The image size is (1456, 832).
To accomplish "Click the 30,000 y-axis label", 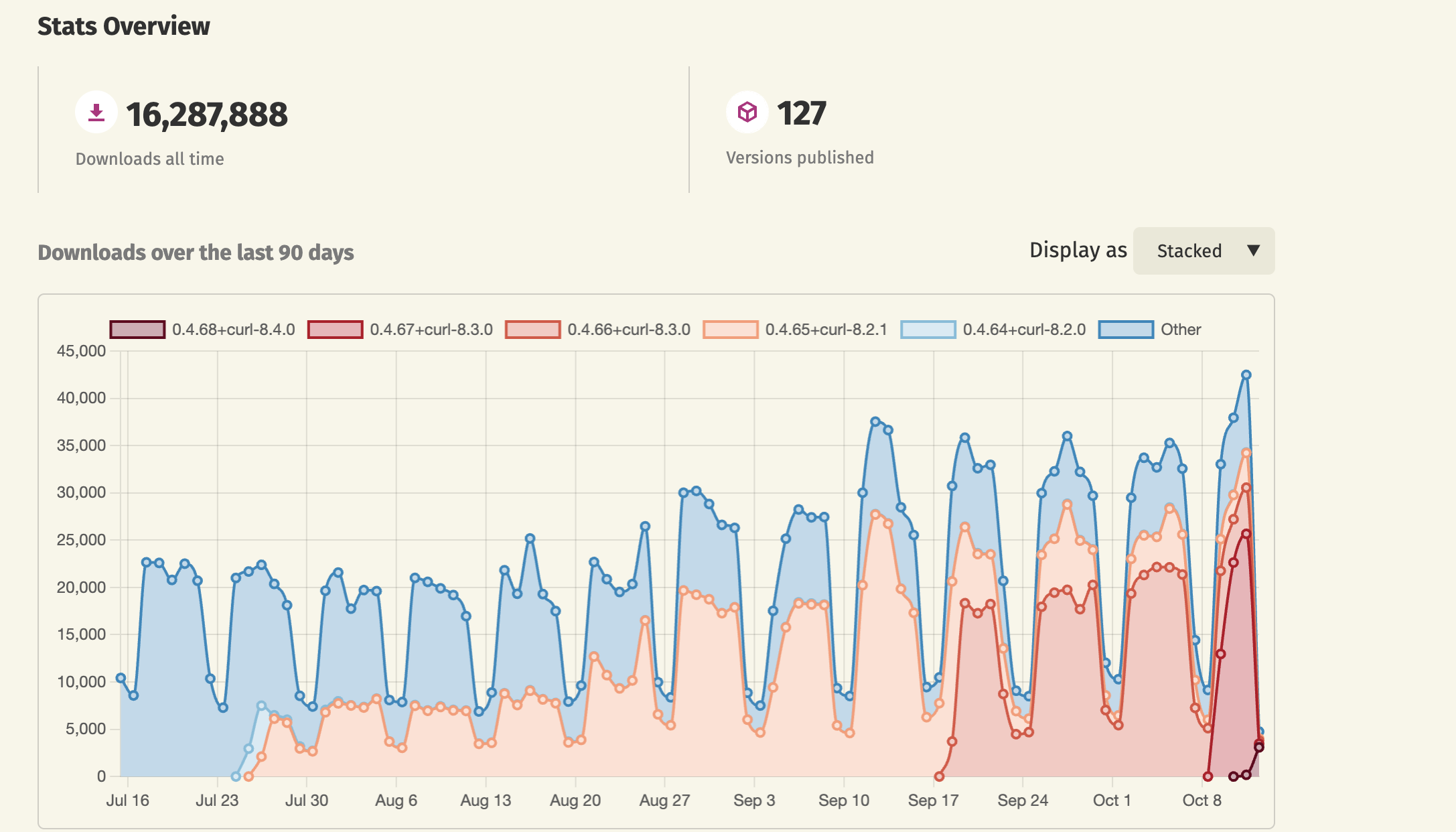I will pyautogui.click(x=81, y=492).
